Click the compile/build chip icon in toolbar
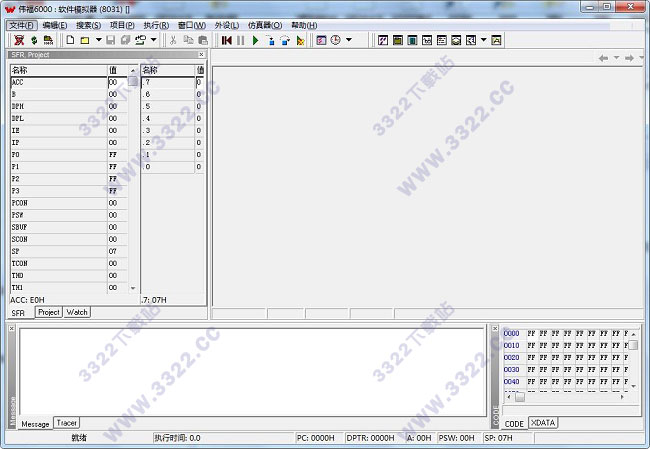Viewport: 650px width, 449px height. pyautogui.click(x=49, y=40)
